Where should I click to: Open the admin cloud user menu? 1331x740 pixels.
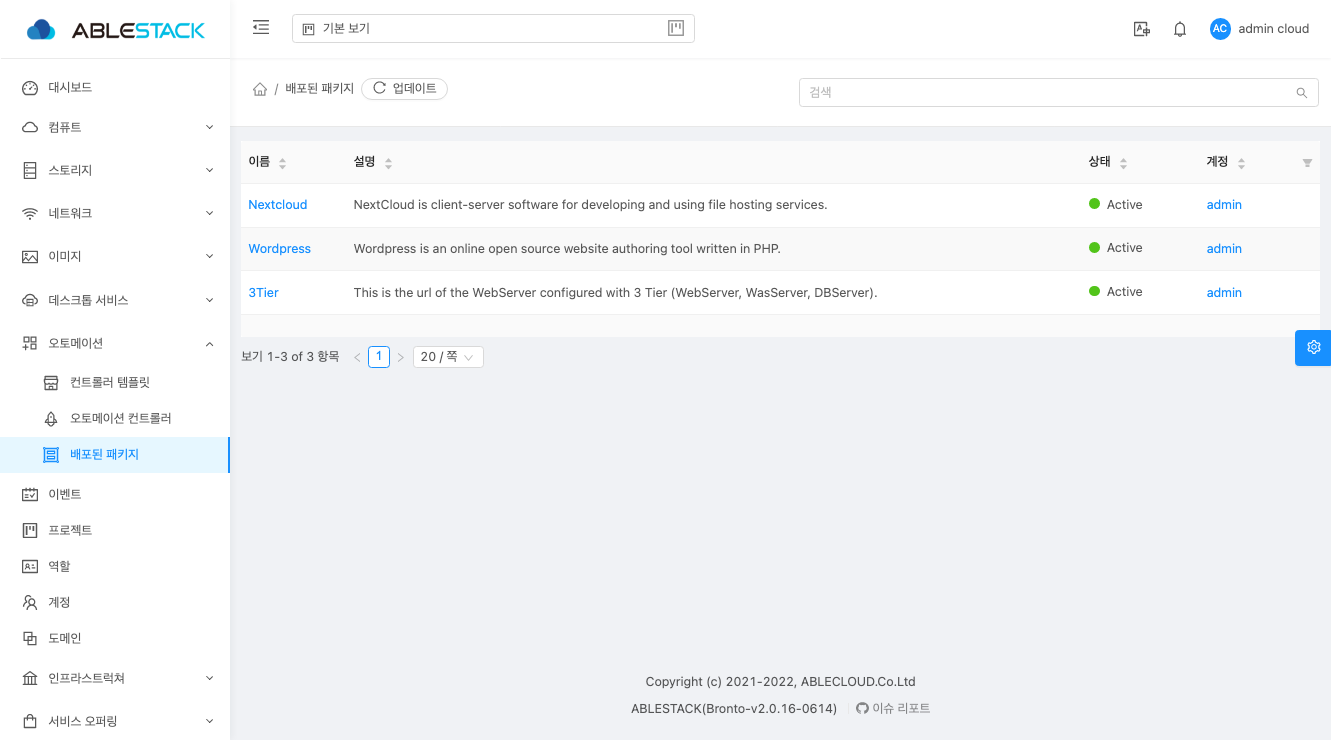point(1260,29)
